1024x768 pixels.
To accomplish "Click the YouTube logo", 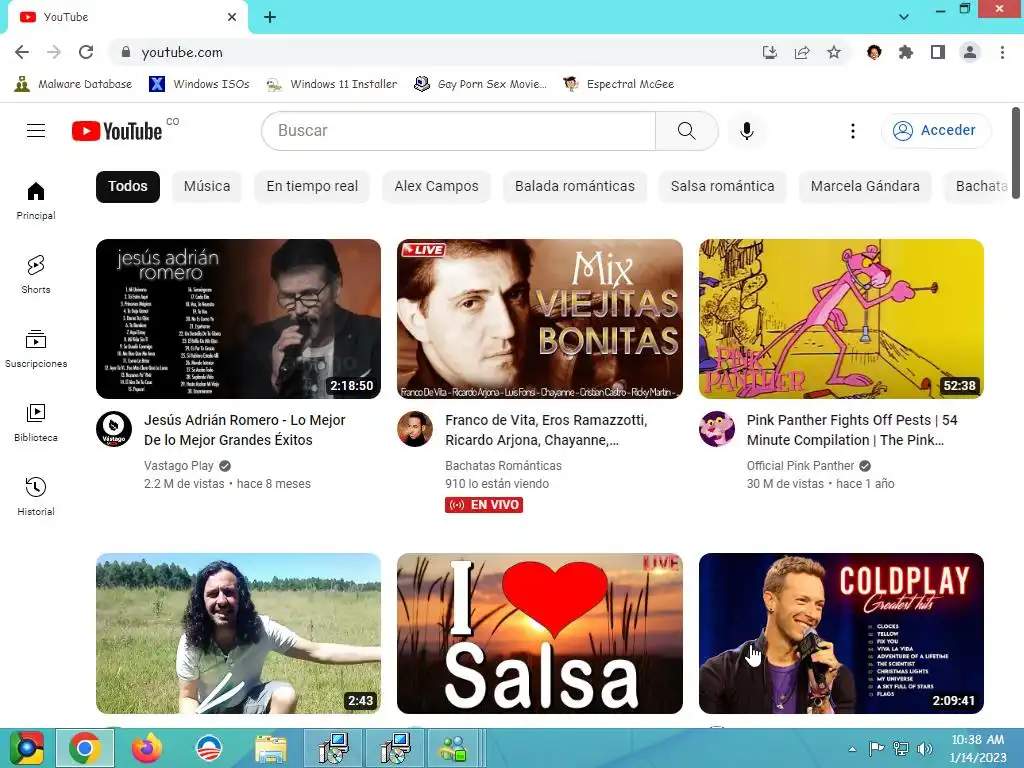I will 117,131.
